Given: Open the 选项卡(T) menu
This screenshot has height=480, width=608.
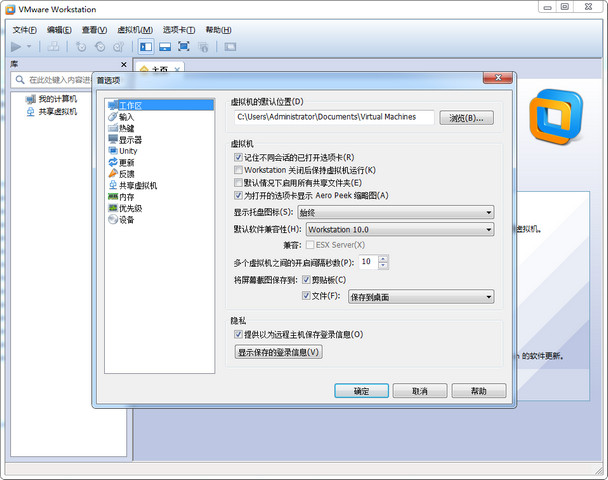Looking at the screenshot, I should 179,30.
